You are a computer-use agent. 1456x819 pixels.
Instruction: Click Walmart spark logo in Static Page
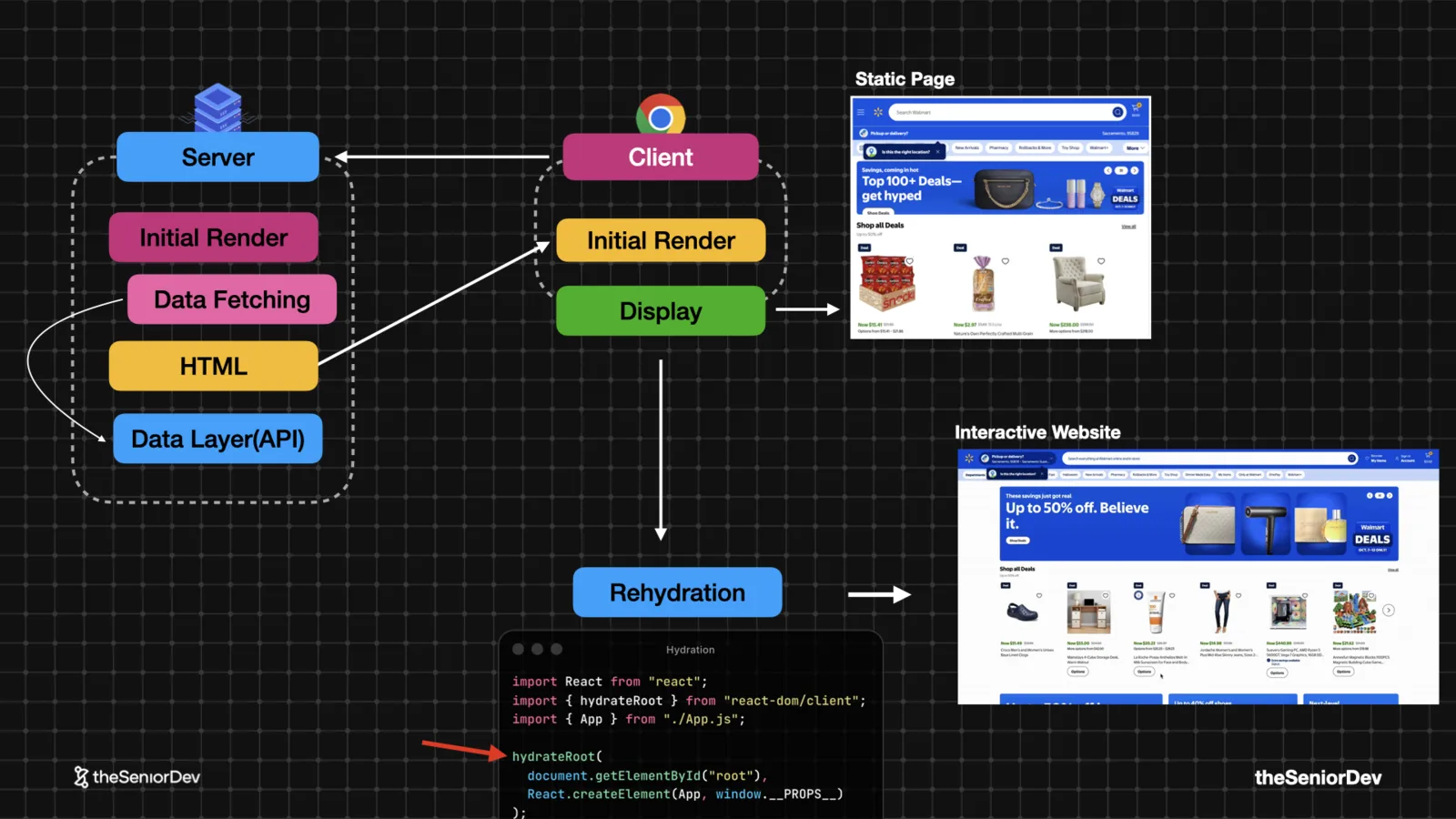pyautogui.click(x=878, y=112)
